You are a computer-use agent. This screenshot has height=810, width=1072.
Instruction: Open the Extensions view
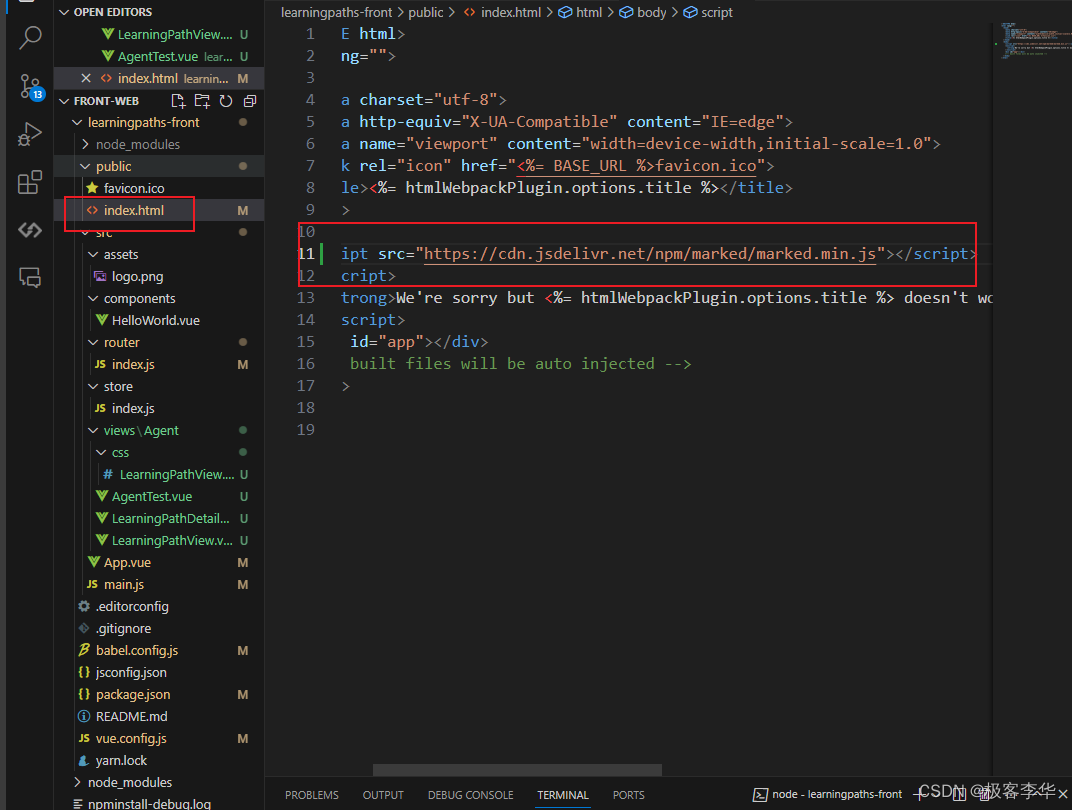30,183
